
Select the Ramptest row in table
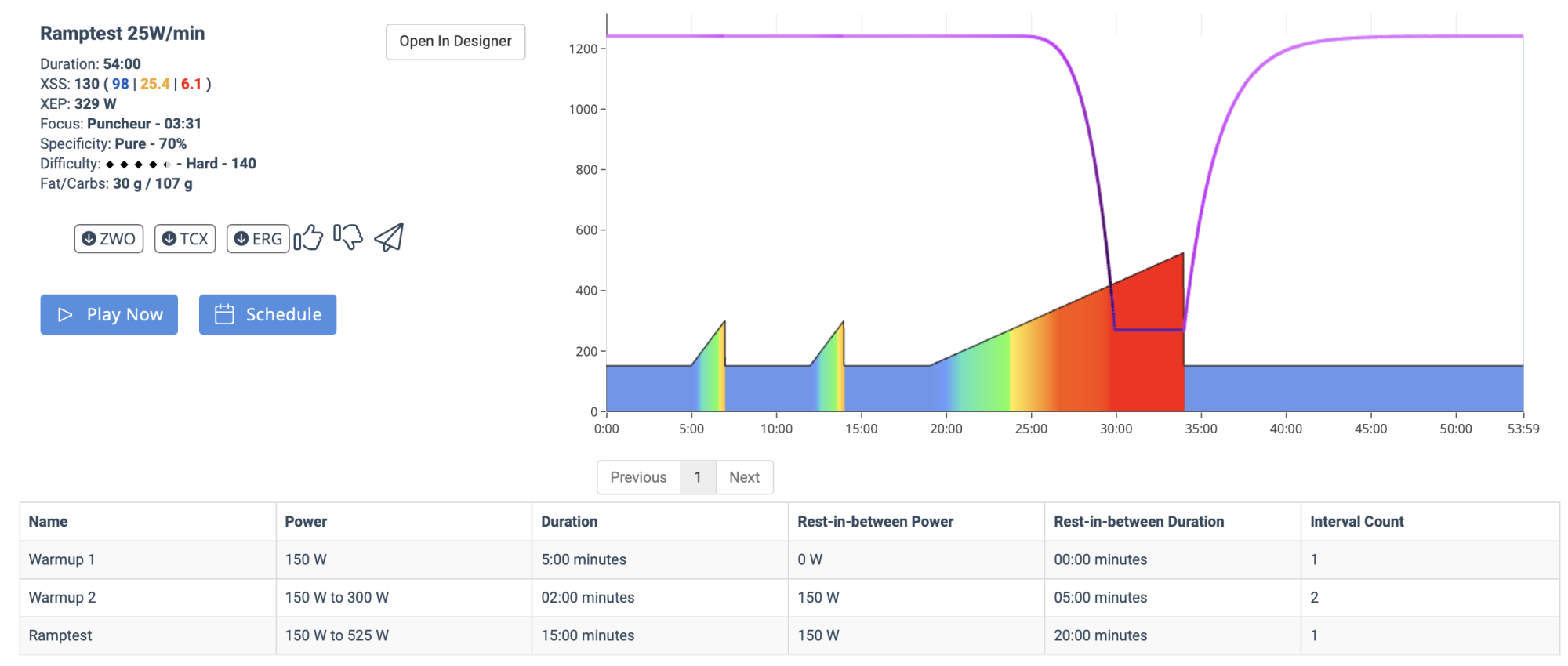point(60,635)
